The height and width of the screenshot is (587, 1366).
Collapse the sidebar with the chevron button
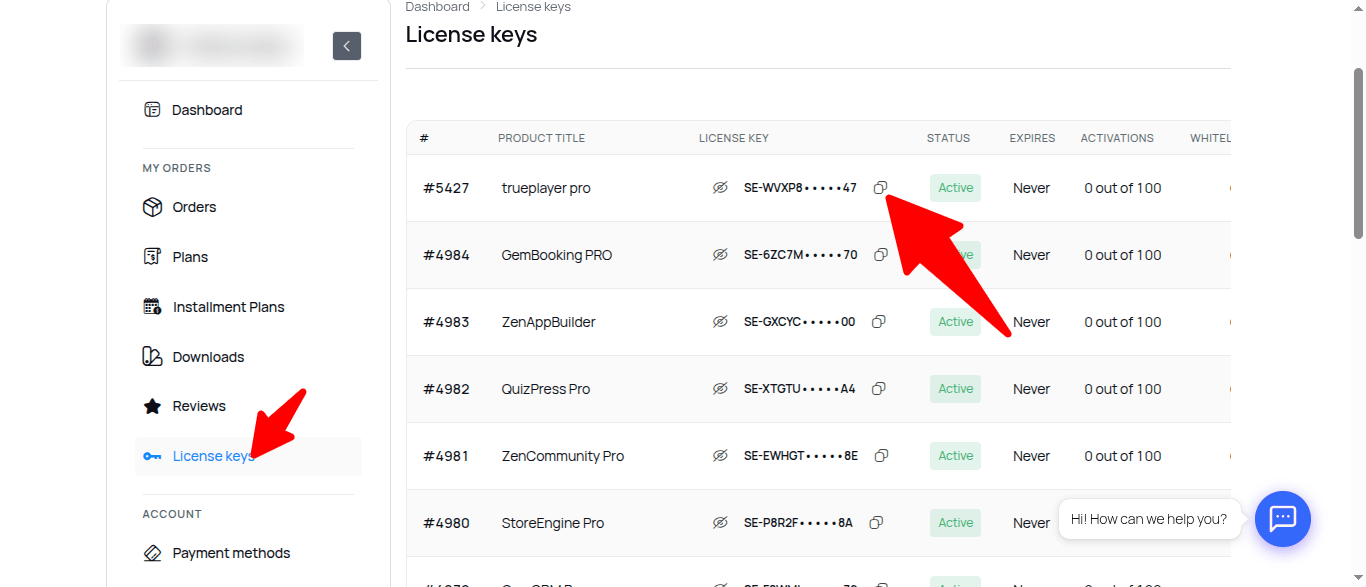point(347,46)
